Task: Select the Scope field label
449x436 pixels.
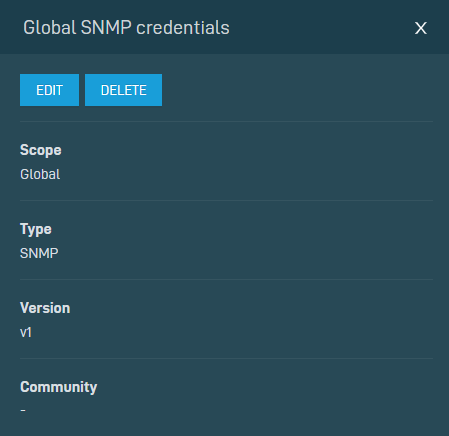Action: point(41,150)
